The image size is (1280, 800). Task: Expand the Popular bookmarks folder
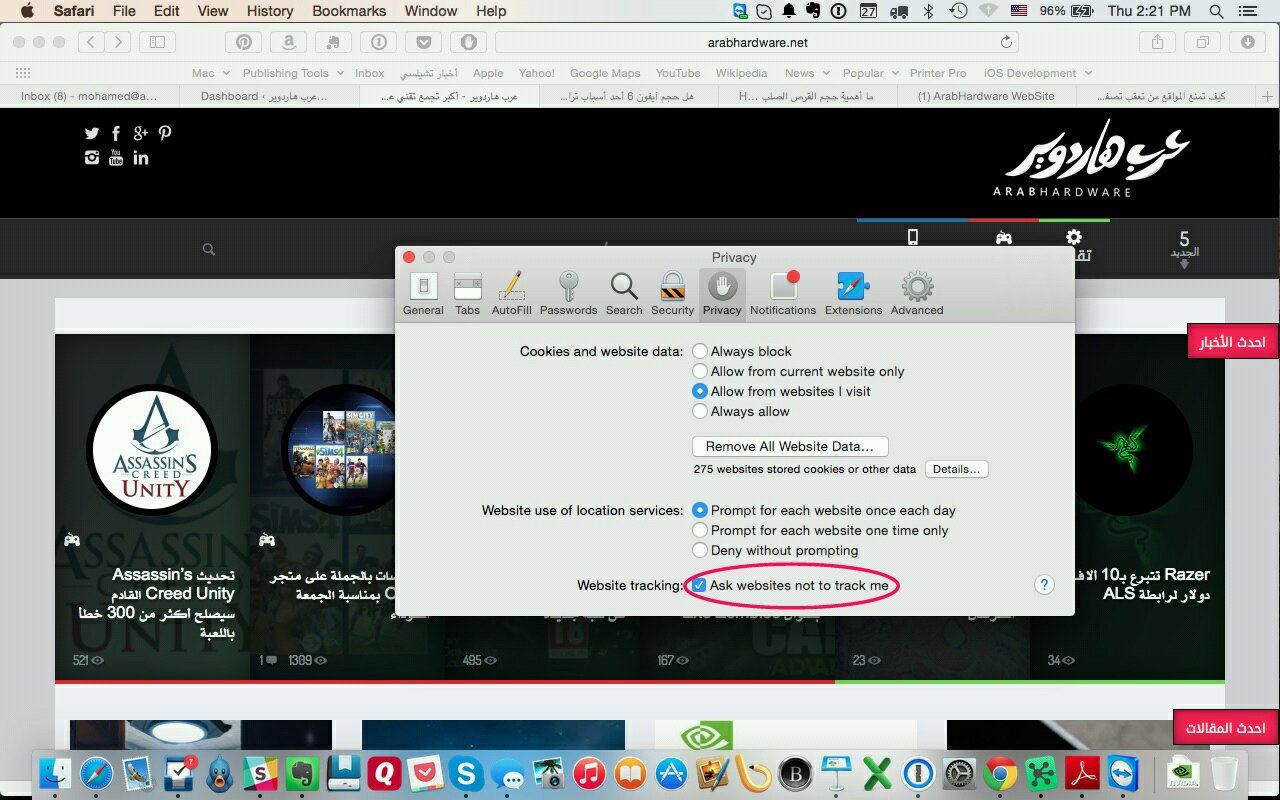(x=870, y=73)
